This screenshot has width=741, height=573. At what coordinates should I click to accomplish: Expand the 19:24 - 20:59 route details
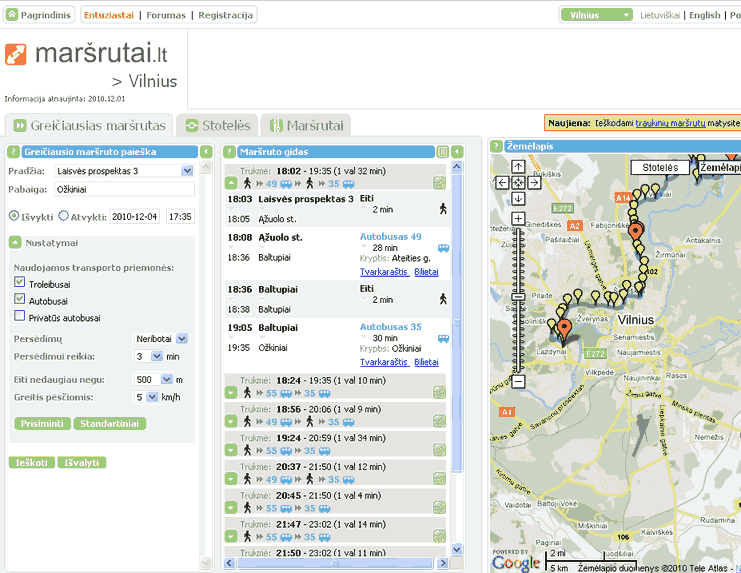(x=231, y=450)
